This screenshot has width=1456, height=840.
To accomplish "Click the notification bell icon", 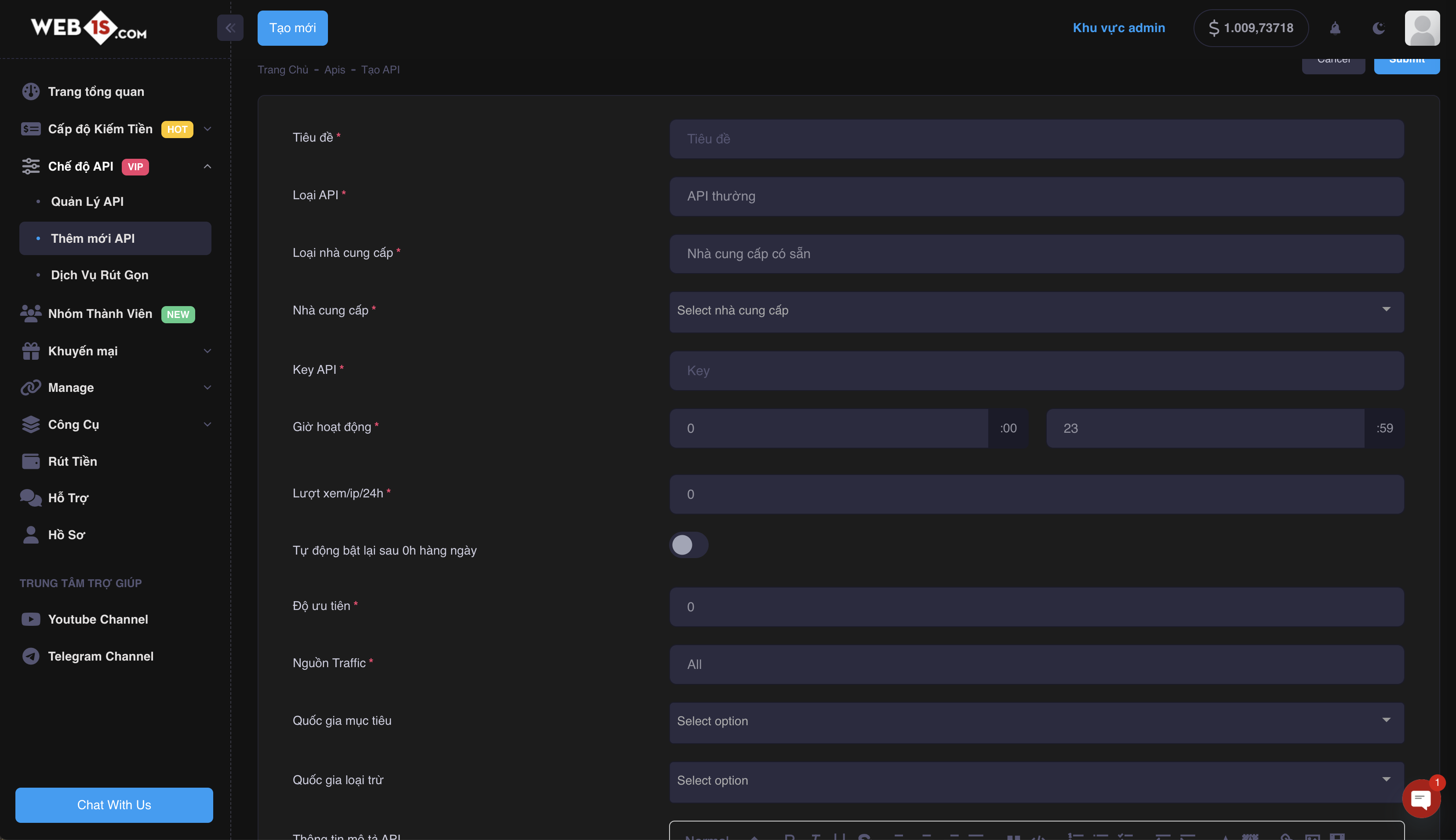I will pos(1335,28).
